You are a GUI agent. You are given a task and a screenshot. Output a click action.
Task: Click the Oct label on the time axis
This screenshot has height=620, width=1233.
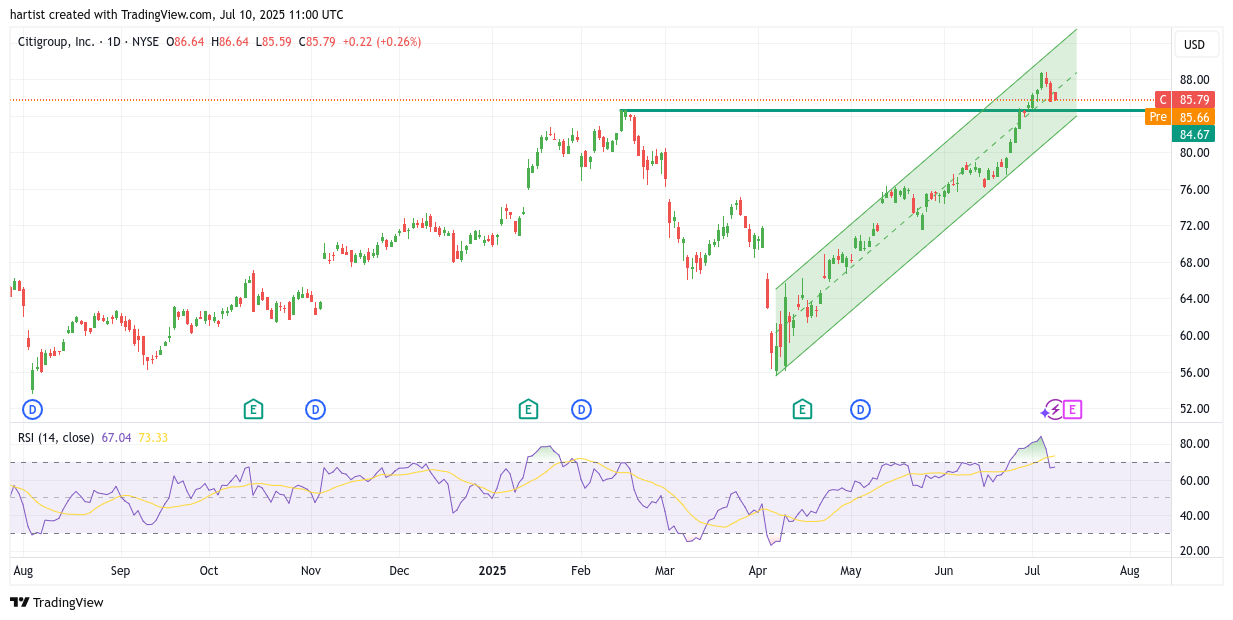click(209, 571)
